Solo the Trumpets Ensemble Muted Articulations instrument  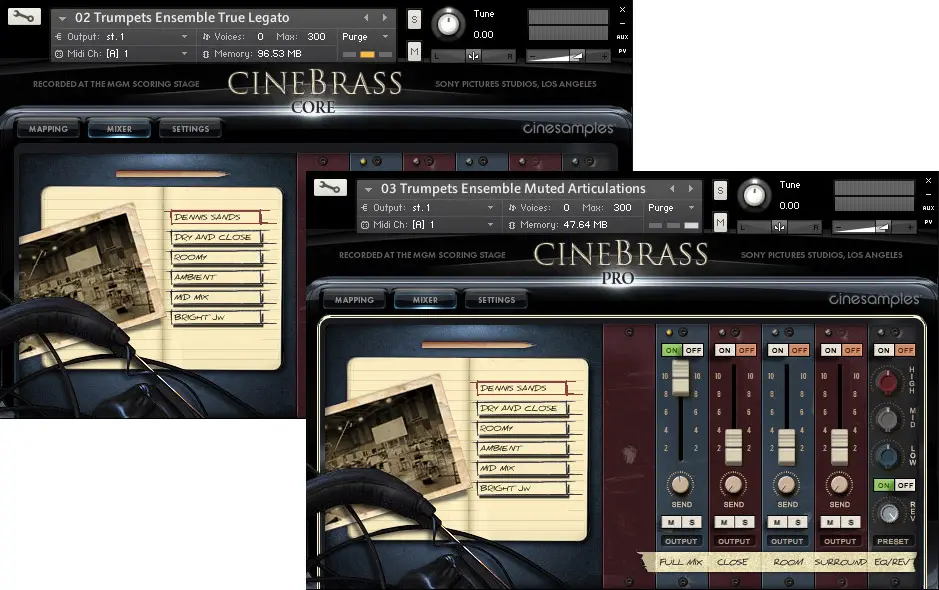tap(720, 191)
